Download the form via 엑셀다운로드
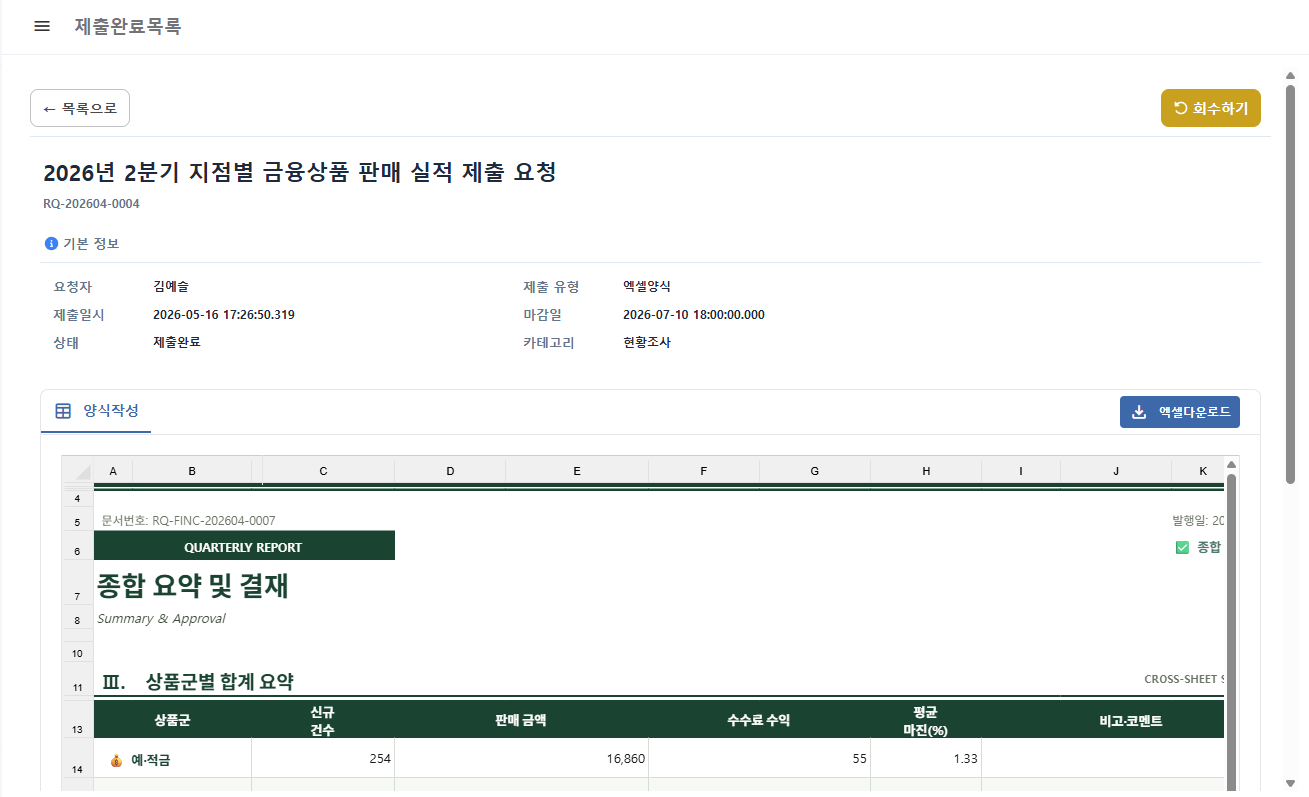The width and height of the screenshot is (1309, 797). pos(1180,412)
